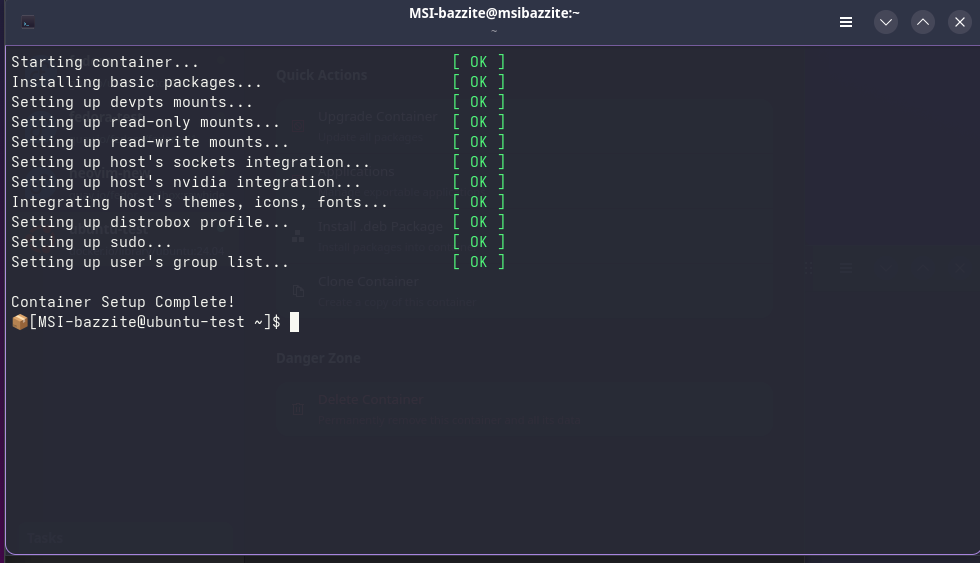This screenshot has height=563, width=980.
Task: Place cursor at the terminal prompt block
Action: tap(295, 322)
